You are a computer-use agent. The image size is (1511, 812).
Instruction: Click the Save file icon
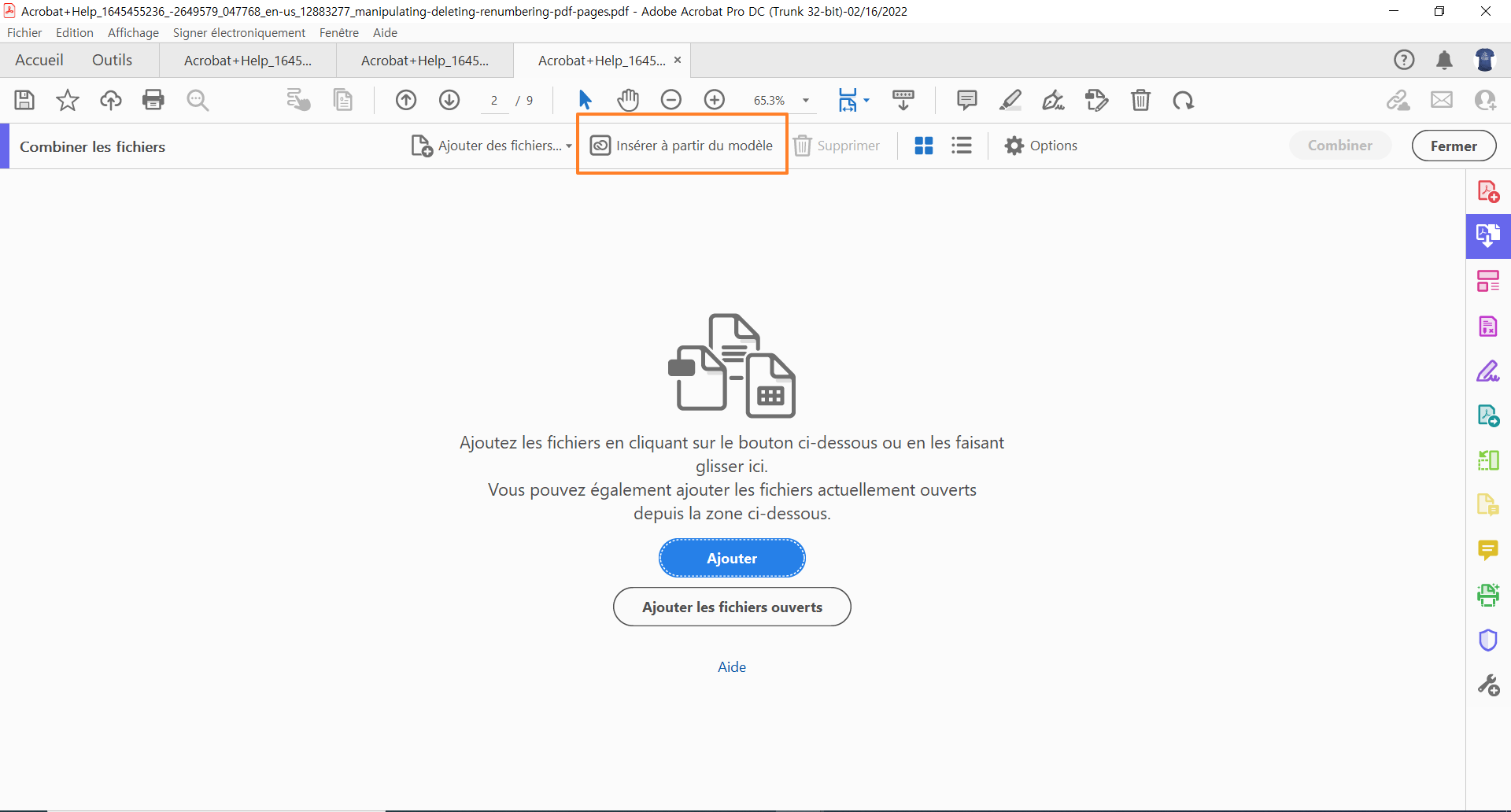coord(24,100)
